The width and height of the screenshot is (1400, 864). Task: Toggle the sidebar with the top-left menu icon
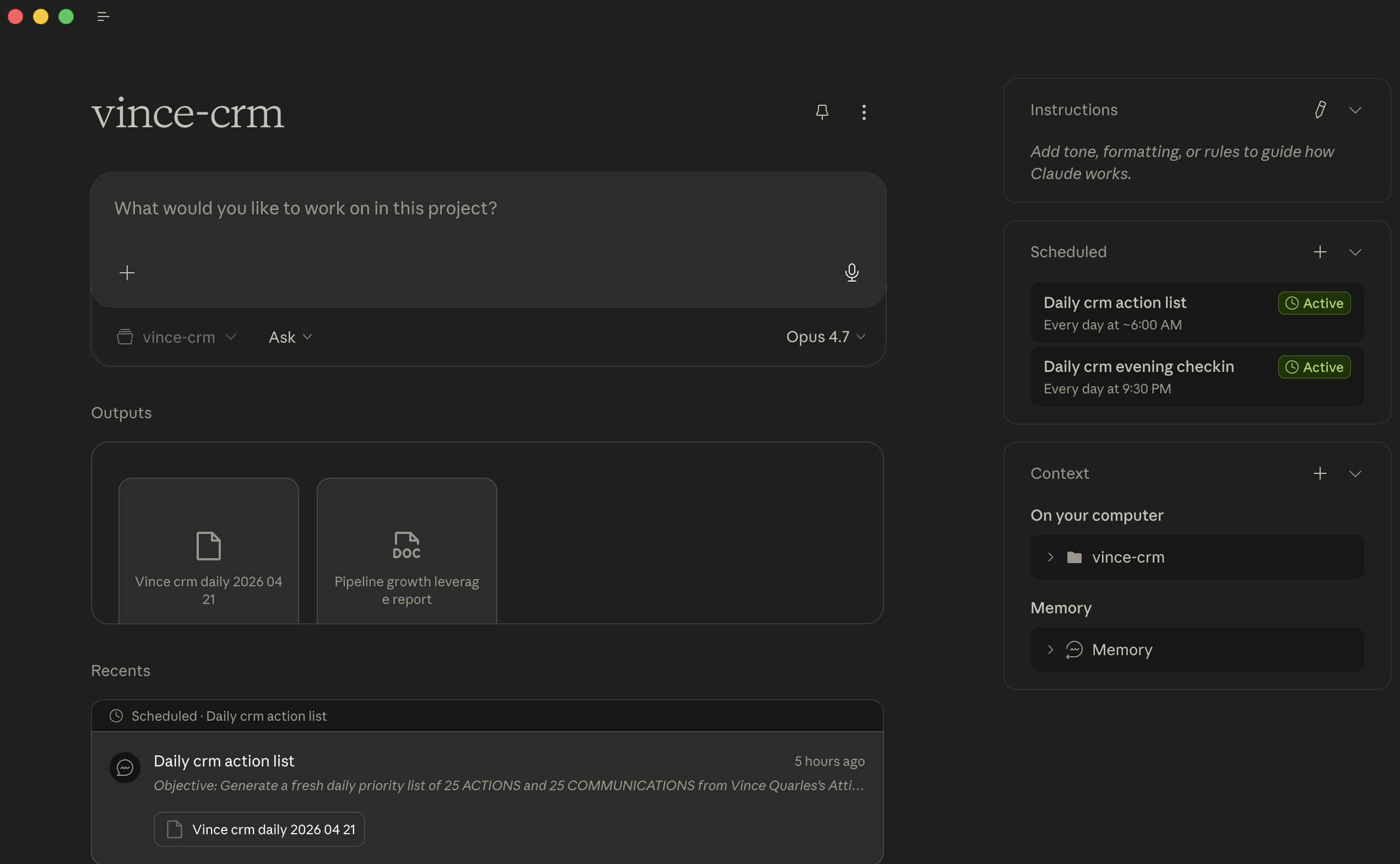(103, 17)
